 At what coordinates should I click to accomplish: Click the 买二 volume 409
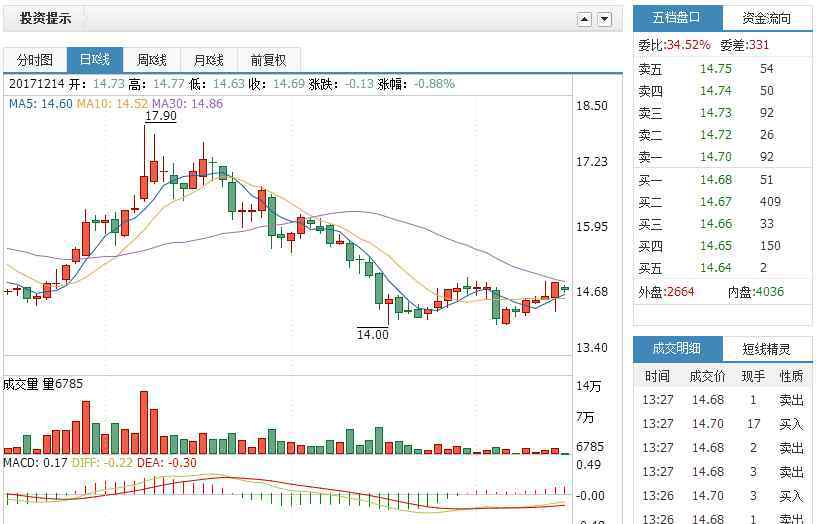tap(770, 201)
